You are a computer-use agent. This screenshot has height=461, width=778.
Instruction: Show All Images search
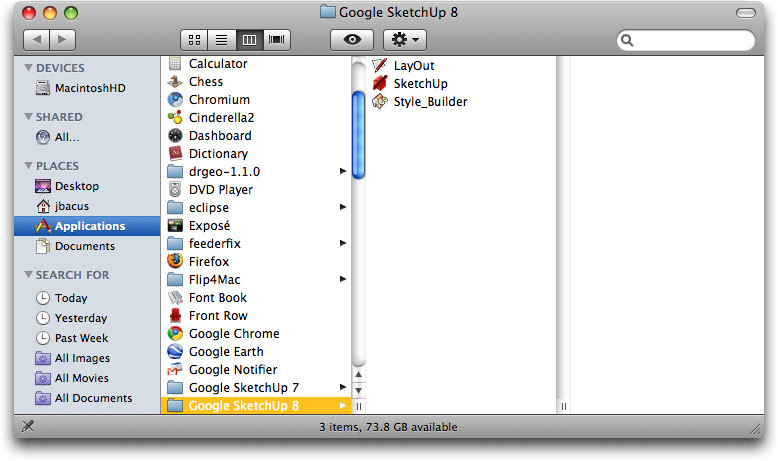point(73,358)
